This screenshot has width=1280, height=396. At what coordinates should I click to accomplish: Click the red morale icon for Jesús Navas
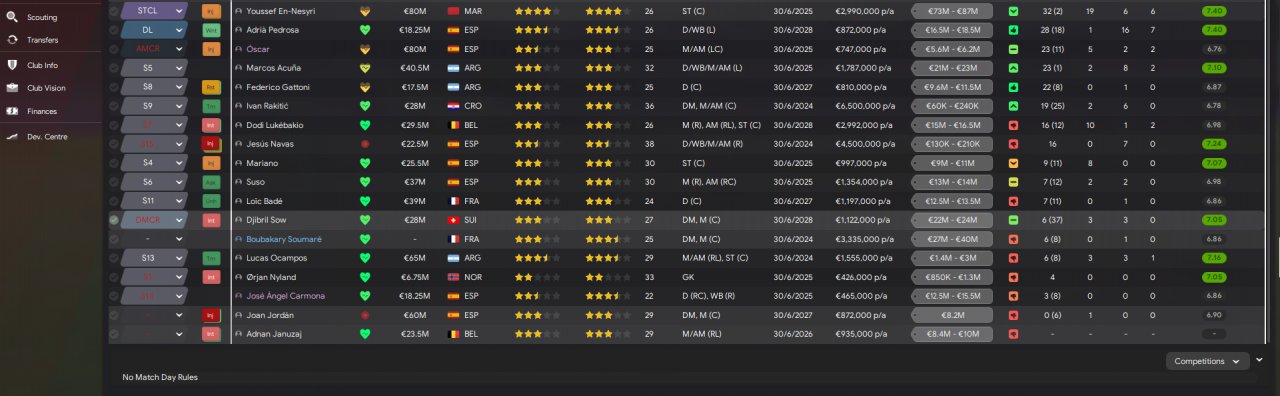click(365, 144)
